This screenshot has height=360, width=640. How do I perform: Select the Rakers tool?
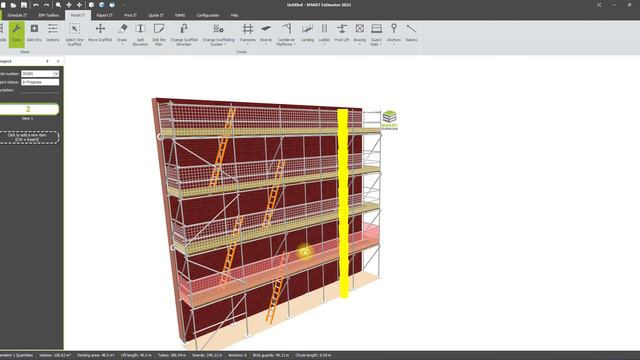411,33
